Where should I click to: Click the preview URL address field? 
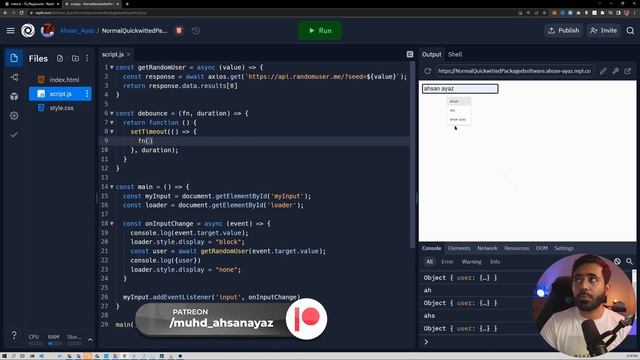(x=514, y=71)
